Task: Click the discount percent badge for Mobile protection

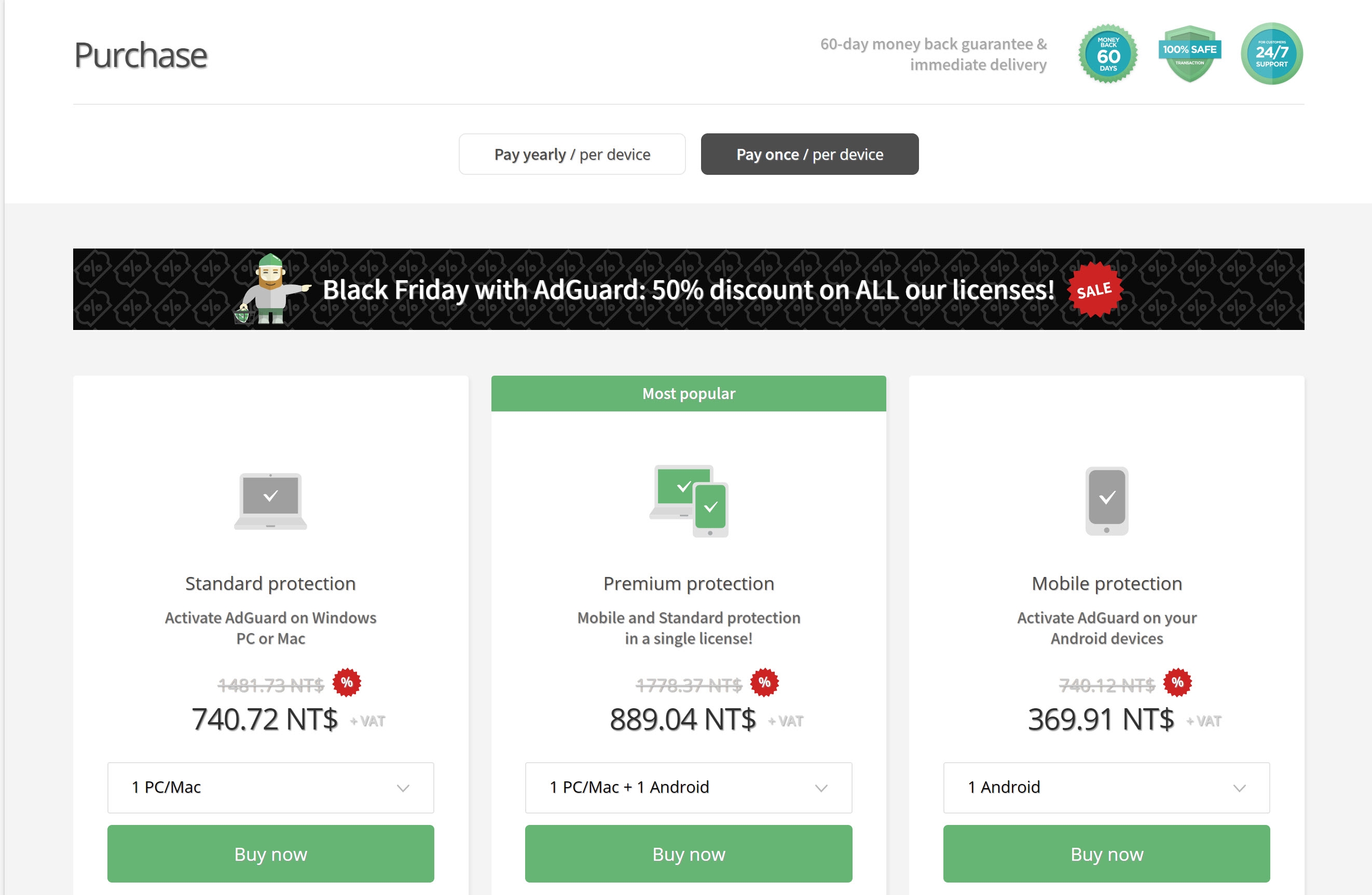Action: (x=1177, y=682)
